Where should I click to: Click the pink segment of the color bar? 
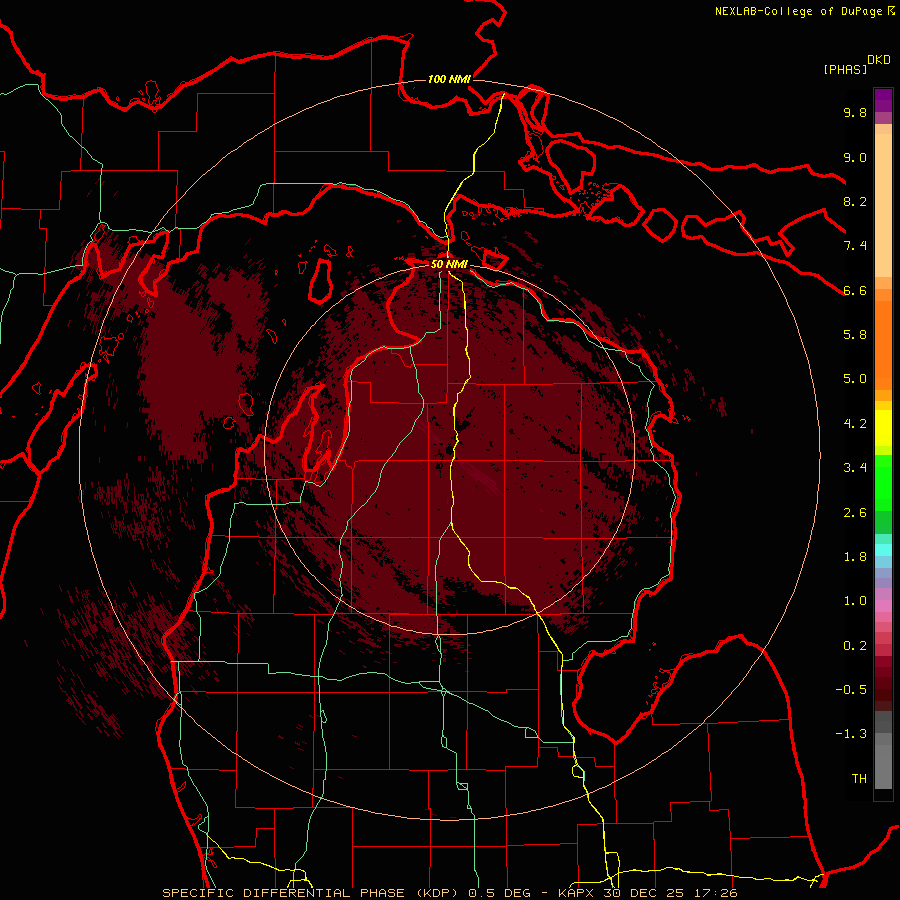(x=883, y=606)
